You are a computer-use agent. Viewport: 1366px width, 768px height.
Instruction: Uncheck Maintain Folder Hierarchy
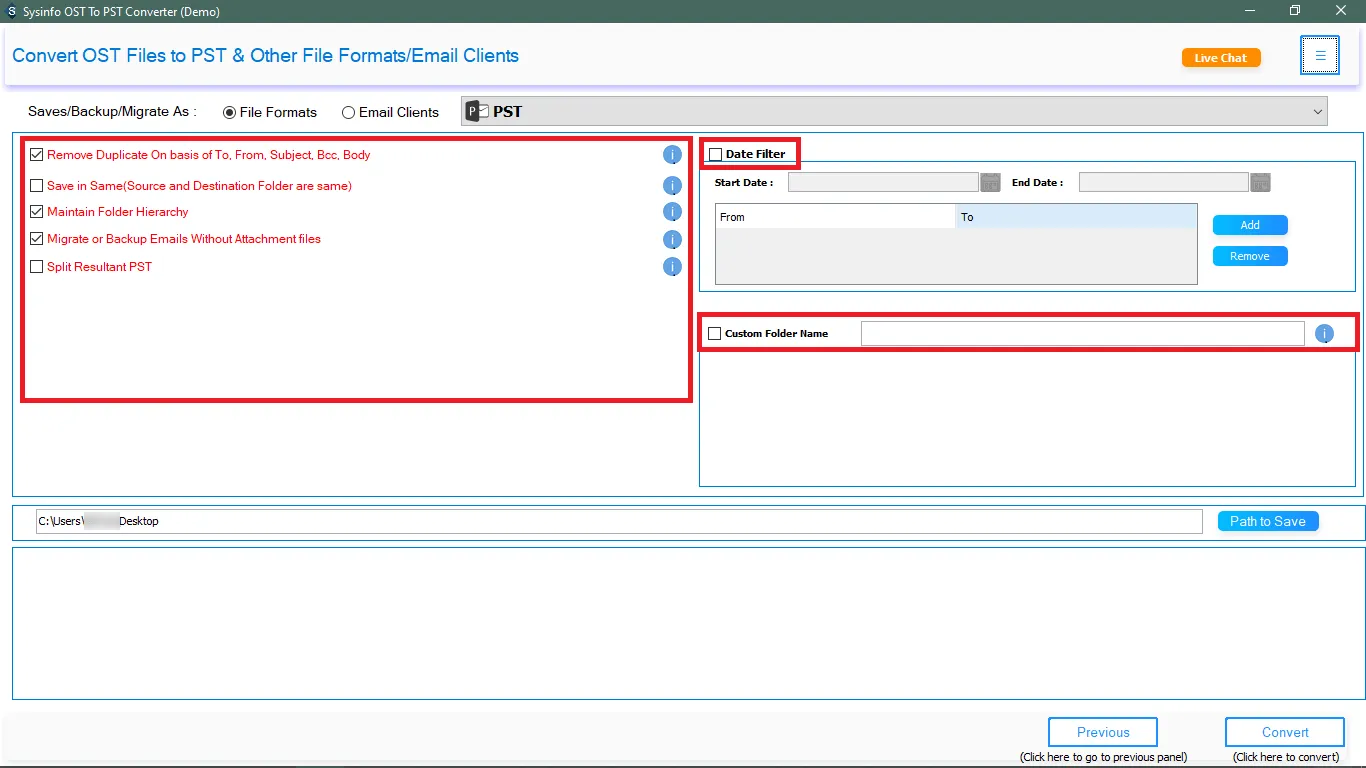click(37, 212)
